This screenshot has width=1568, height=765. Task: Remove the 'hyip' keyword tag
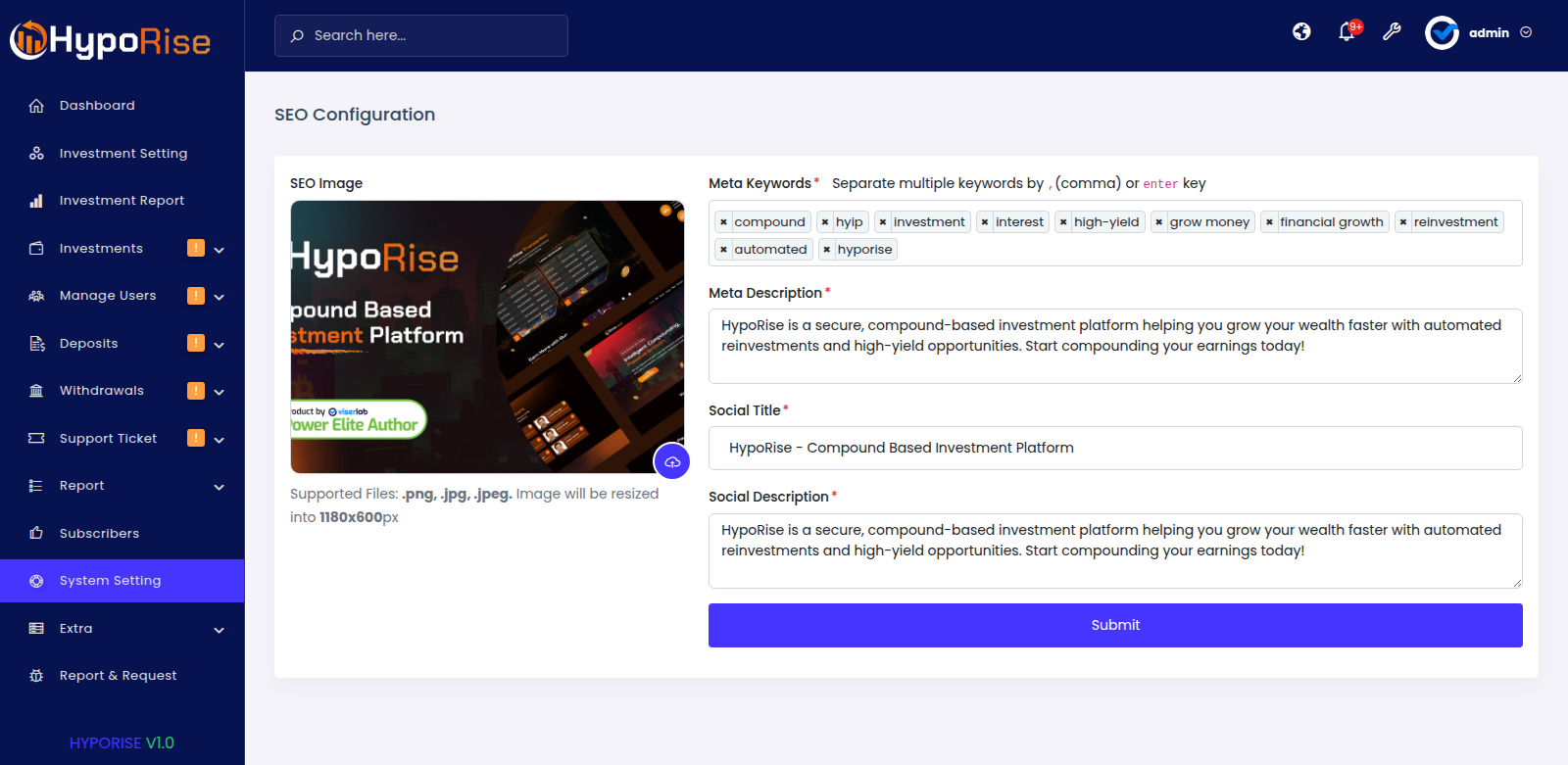(x=825, y=222)
